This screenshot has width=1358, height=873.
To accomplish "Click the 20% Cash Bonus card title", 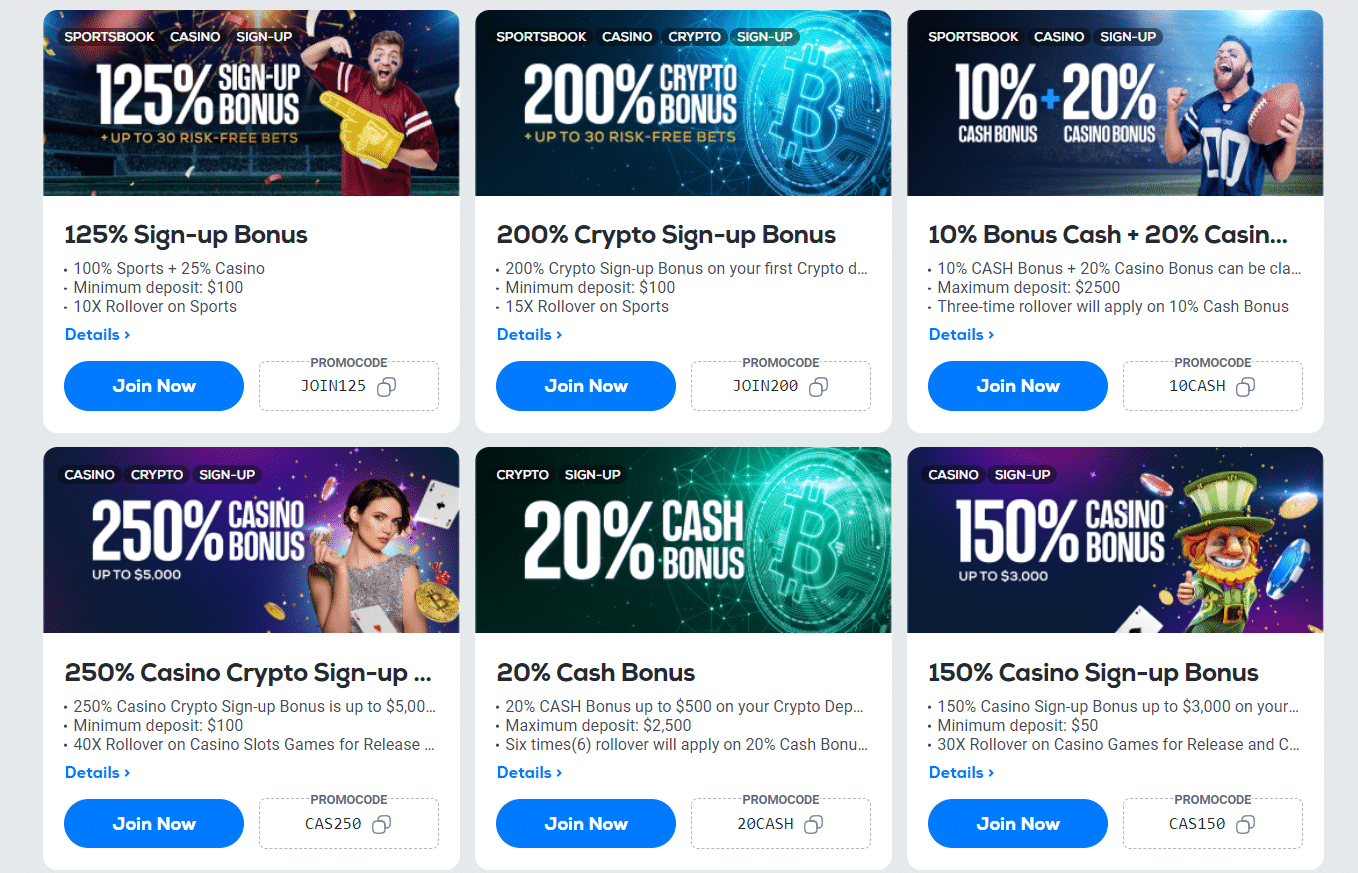I will coord(596,673).
